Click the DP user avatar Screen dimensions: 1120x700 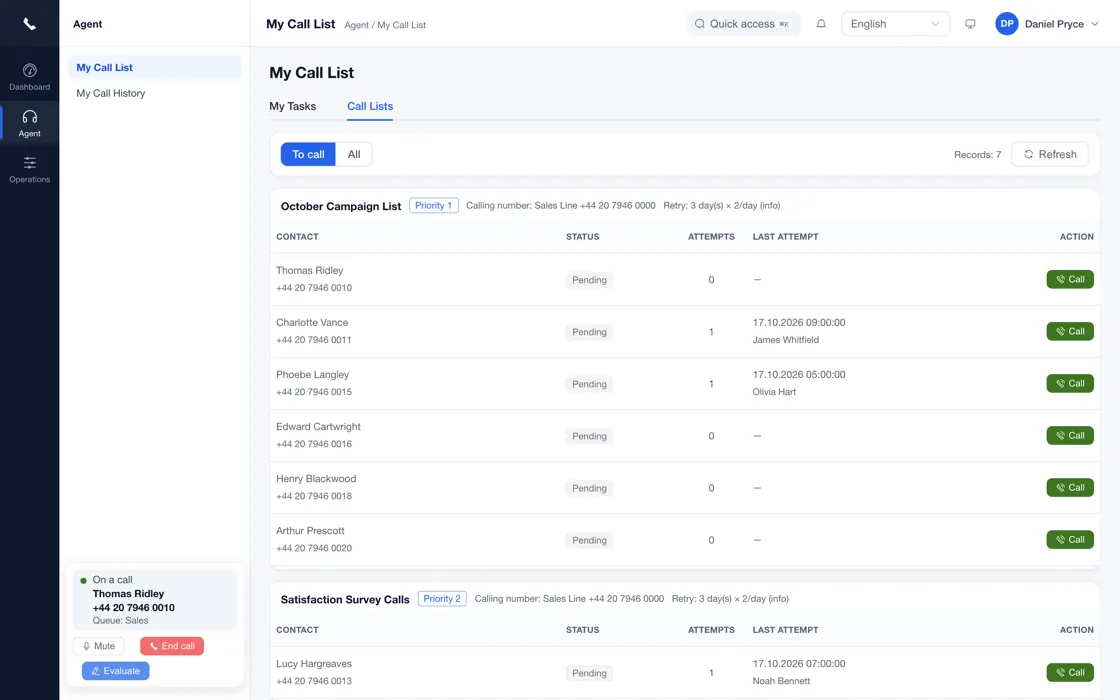[x=1006, y=24]
